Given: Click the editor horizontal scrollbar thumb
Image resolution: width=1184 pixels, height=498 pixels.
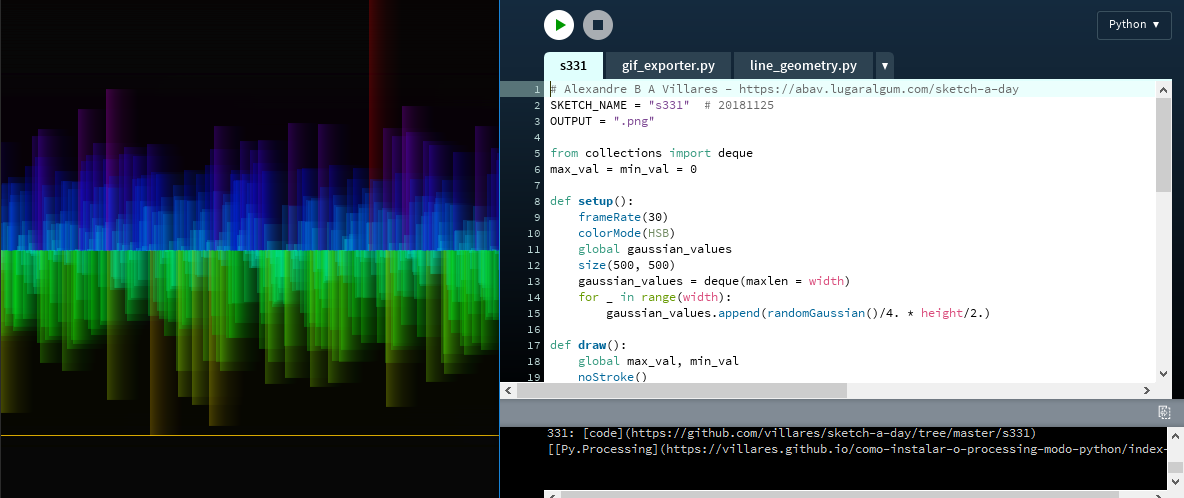Looking at the screenshot, I should click(680, 390).
